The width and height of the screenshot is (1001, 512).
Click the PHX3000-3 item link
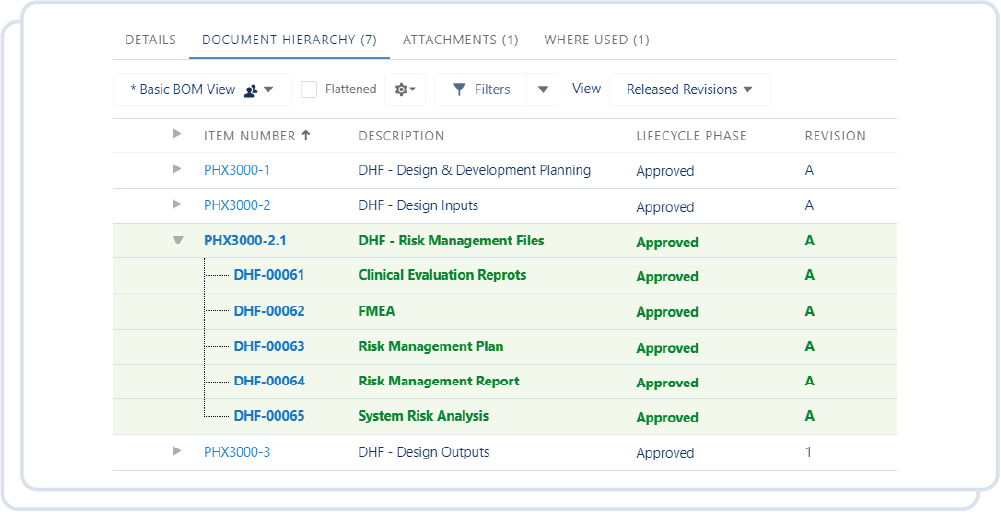click(237, 452)
